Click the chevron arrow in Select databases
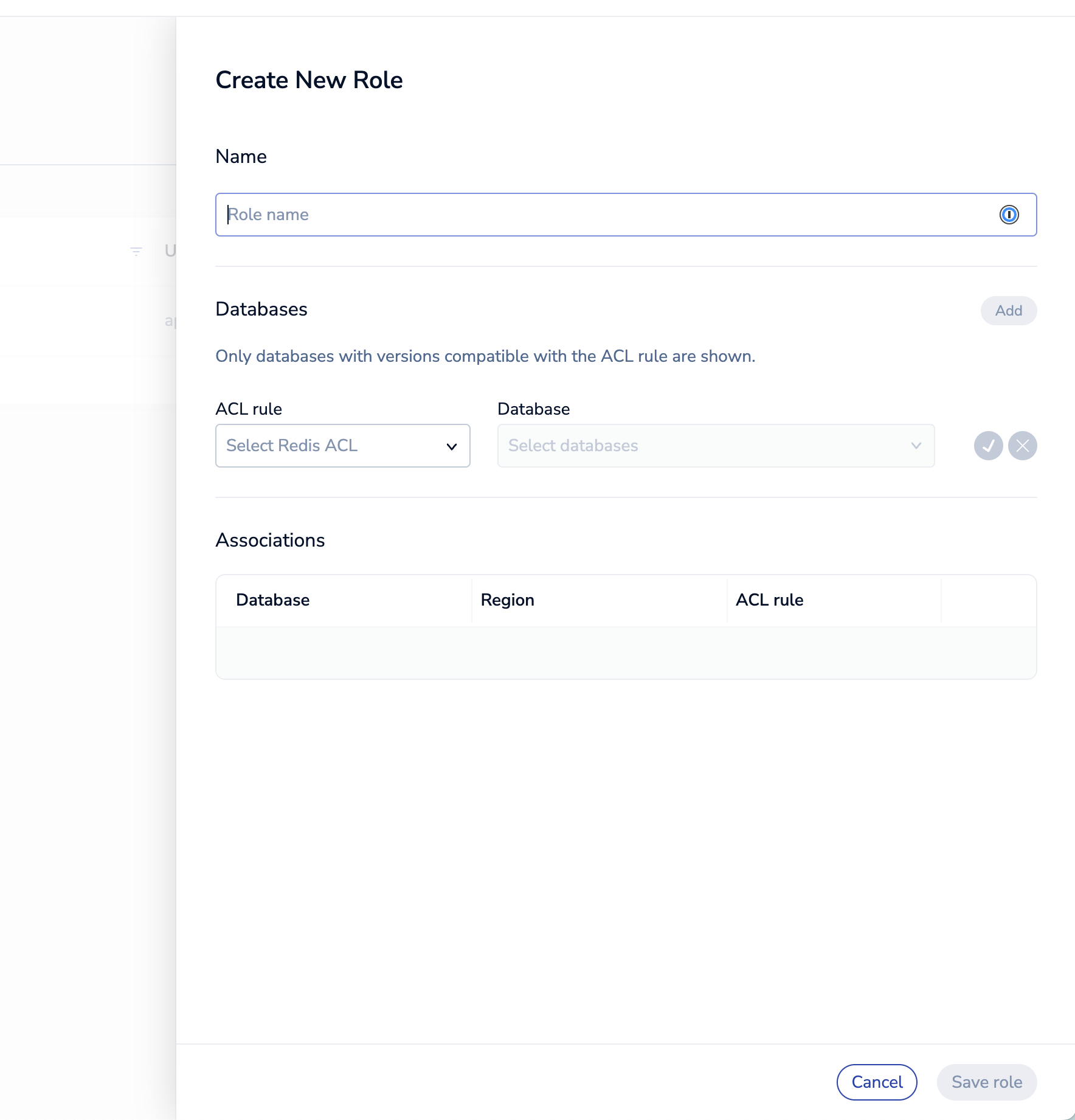Viewport: 1075px width, 1120px height. pos(916,446)
